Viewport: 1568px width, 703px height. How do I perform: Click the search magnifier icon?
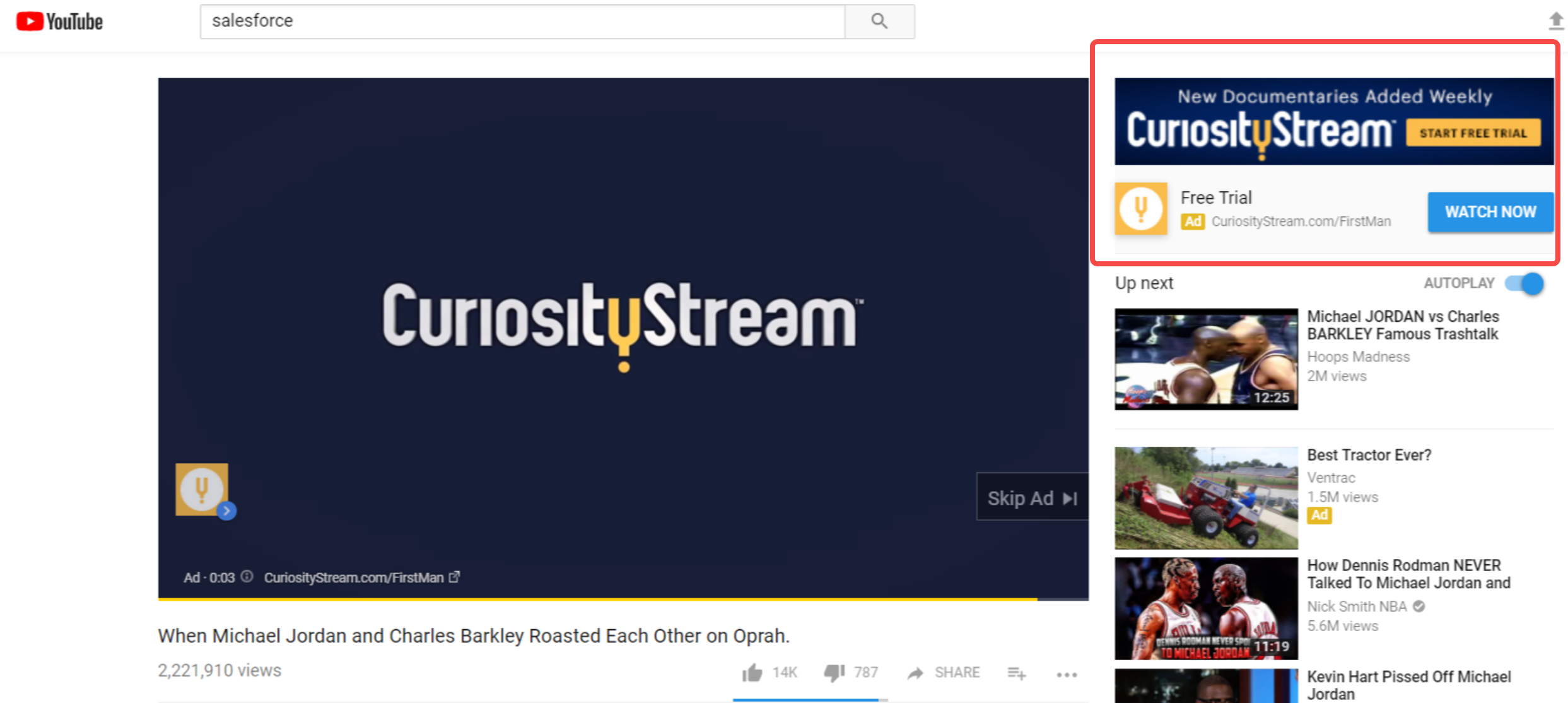pos(879,21)
